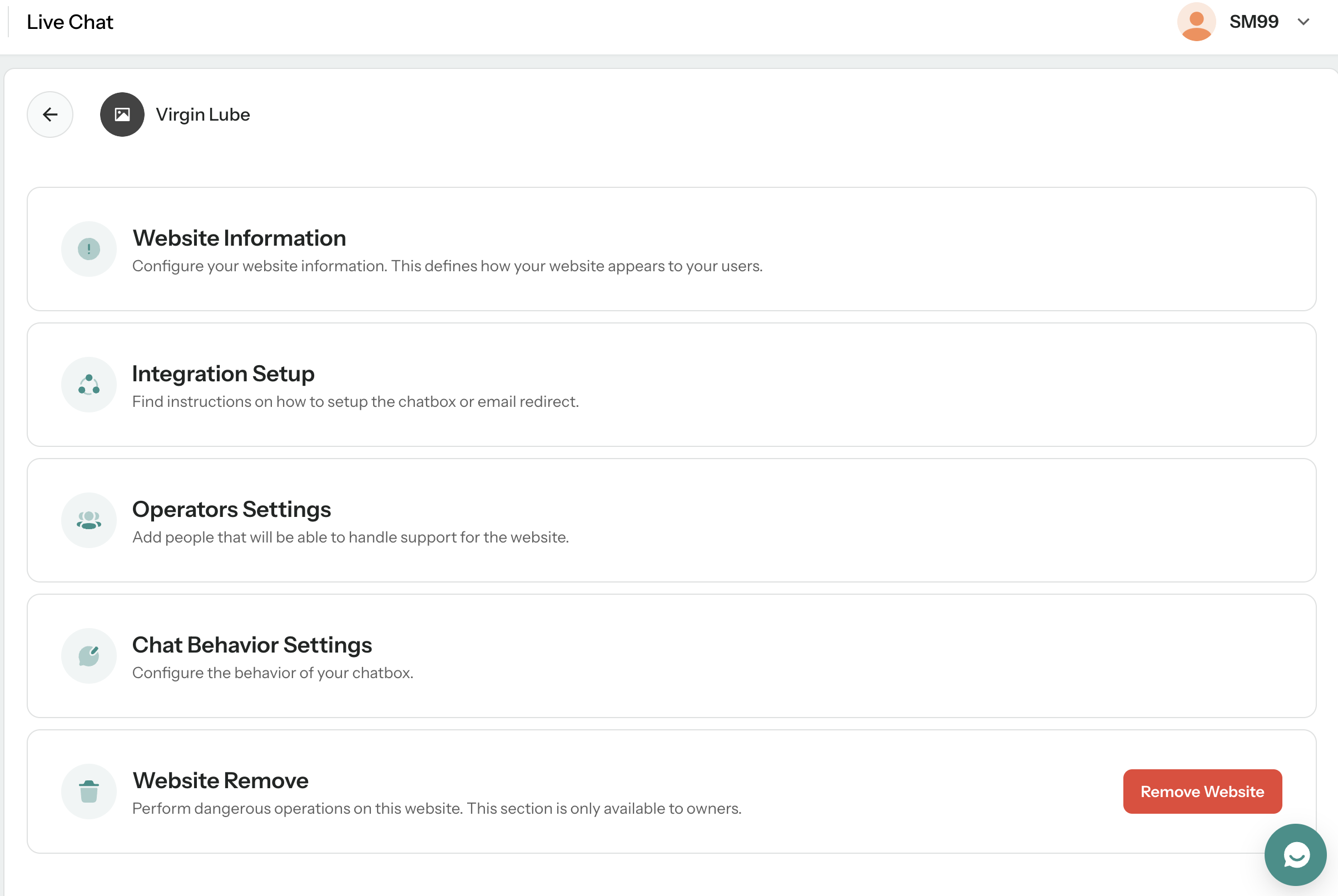This screenshot has height=896, width=1338.
Task: Click the Website Remove trash icon
Action: (x=89, y=792)
